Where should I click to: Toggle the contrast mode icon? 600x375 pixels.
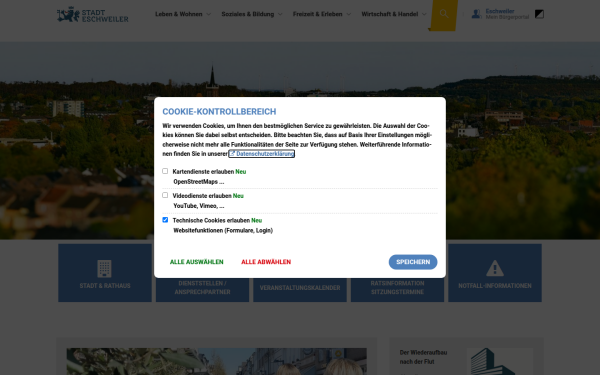tap(539, 14)
